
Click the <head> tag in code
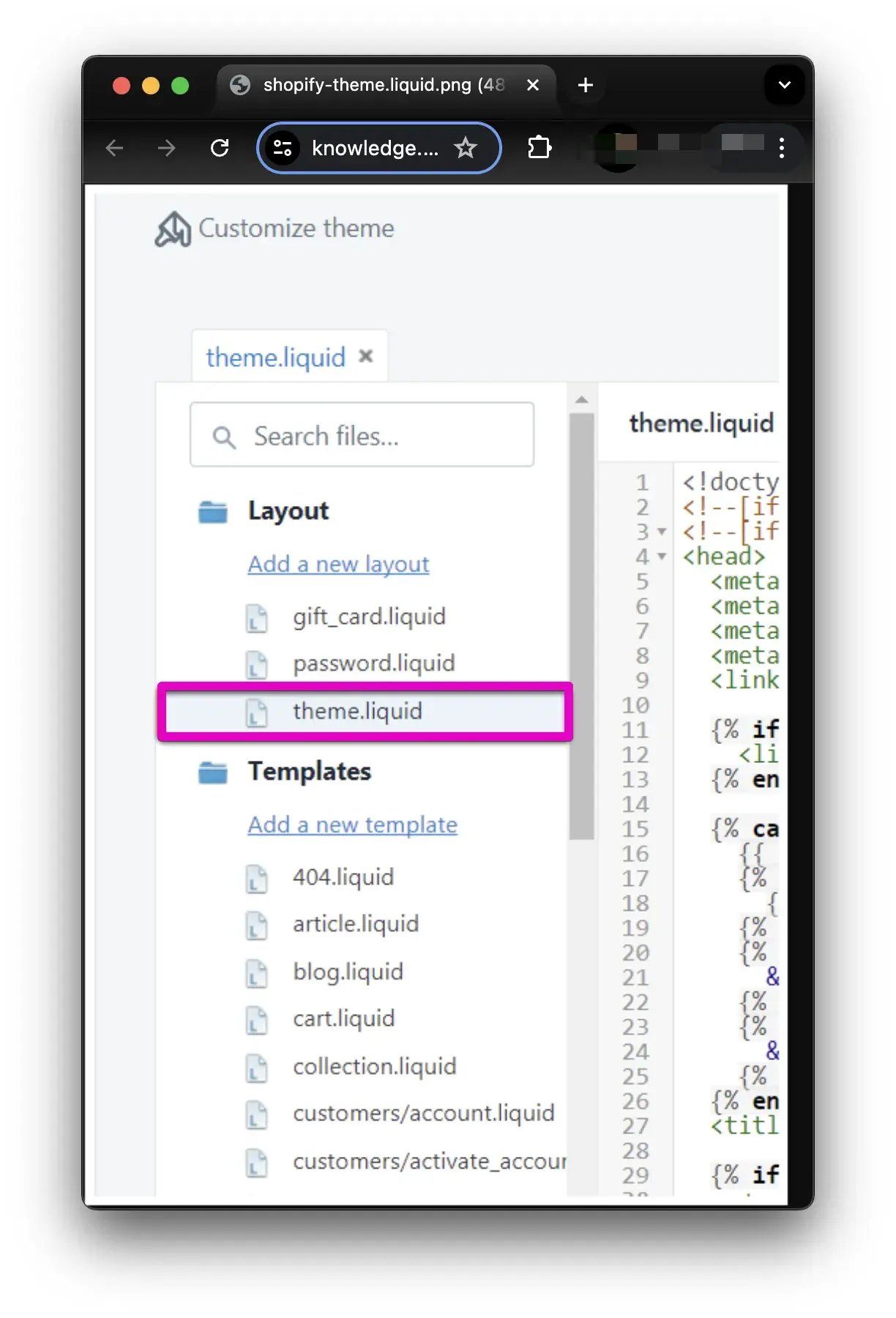pos(723,556)
